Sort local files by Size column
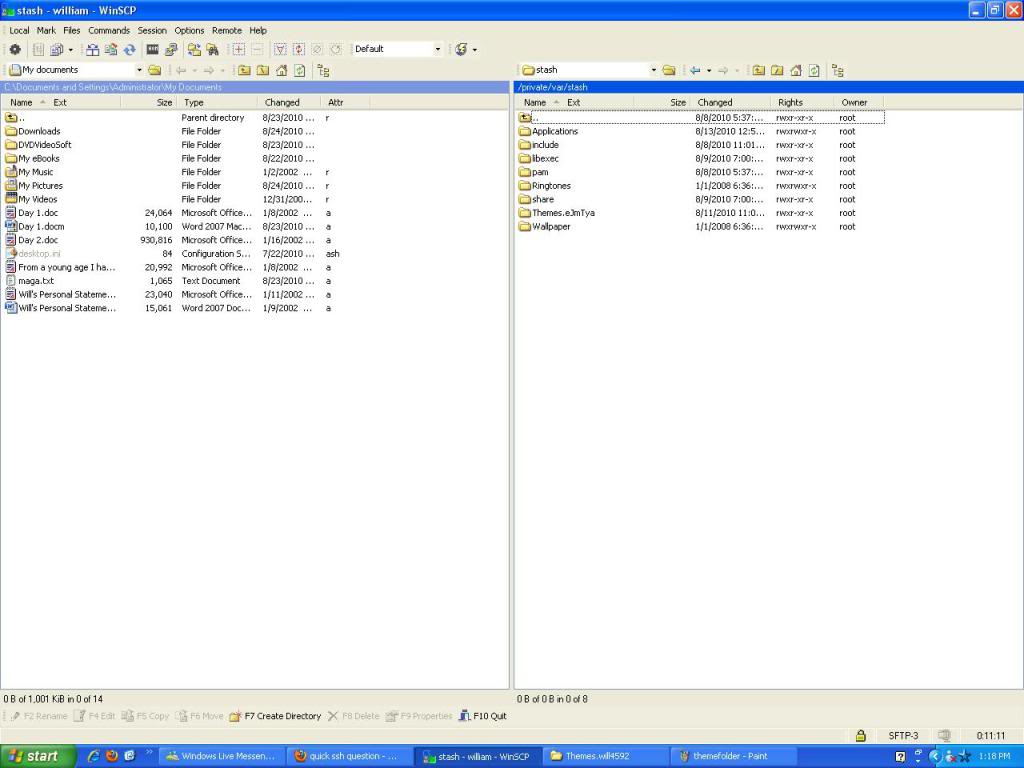This screenshot has height=768, width=1024. click(148, 103)
